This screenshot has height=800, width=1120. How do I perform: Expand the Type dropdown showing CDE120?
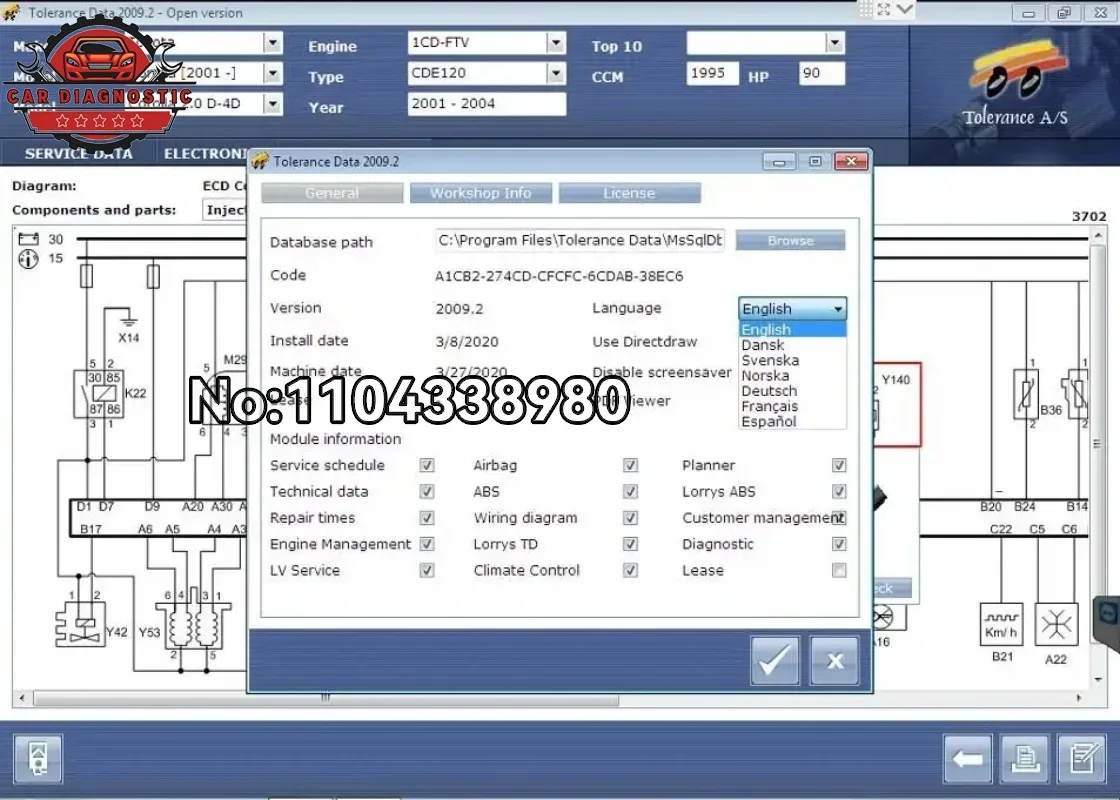pyautogui.click(x=556, y=73)
